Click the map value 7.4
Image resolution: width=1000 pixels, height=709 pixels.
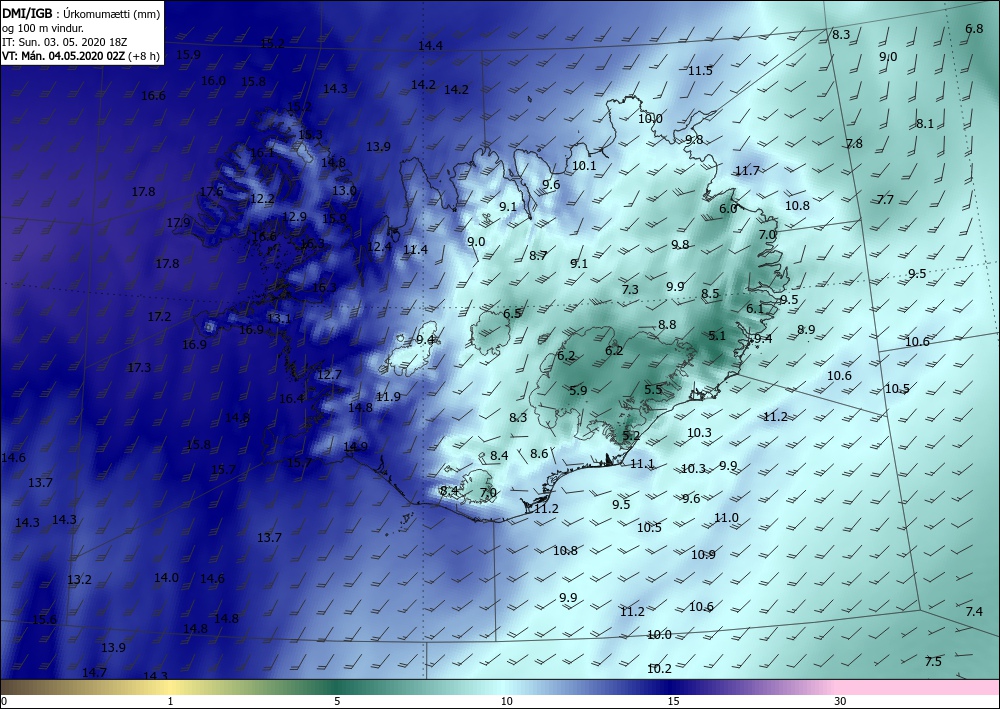(974, 612)
